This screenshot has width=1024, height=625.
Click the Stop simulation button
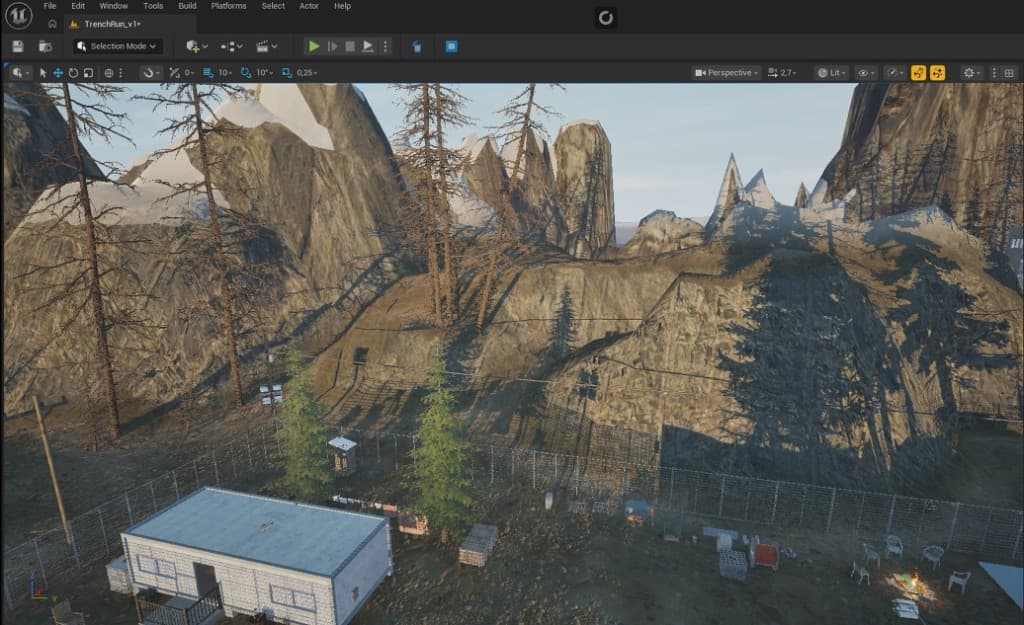tap(350, 46)
